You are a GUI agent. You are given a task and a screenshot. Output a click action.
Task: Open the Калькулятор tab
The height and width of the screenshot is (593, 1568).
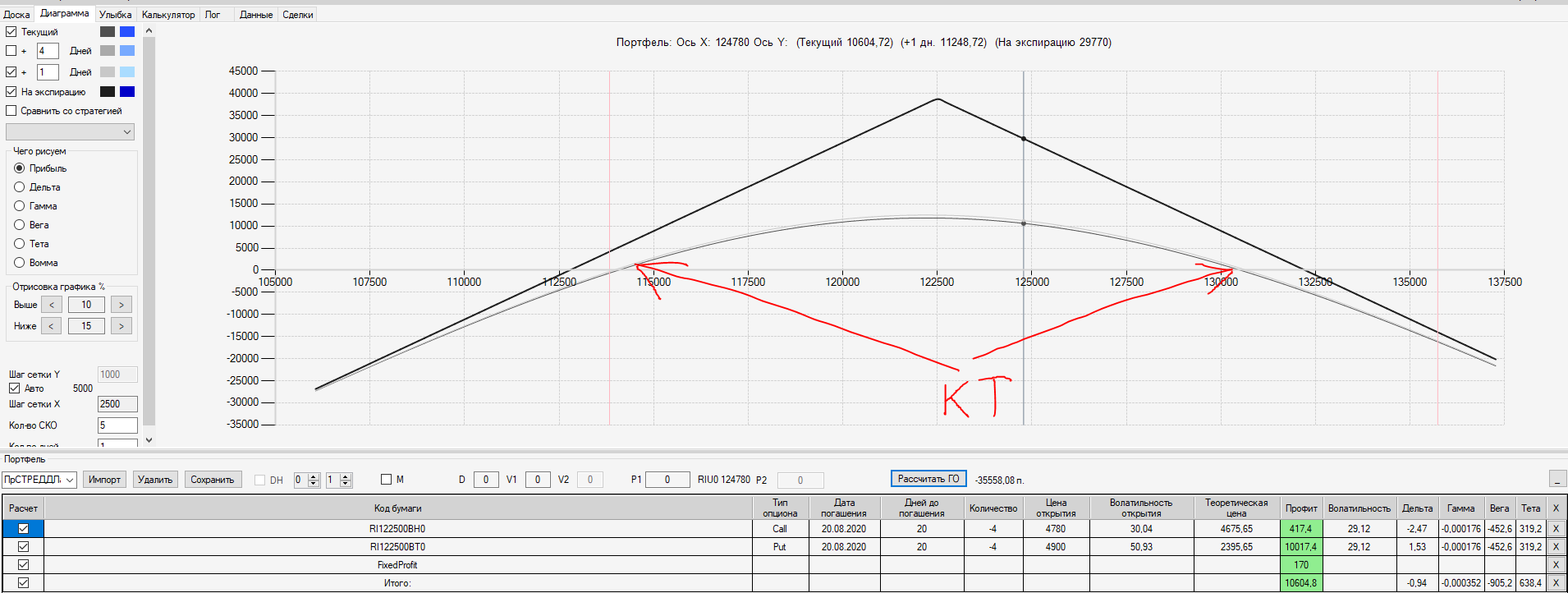[x=168, y=15]
